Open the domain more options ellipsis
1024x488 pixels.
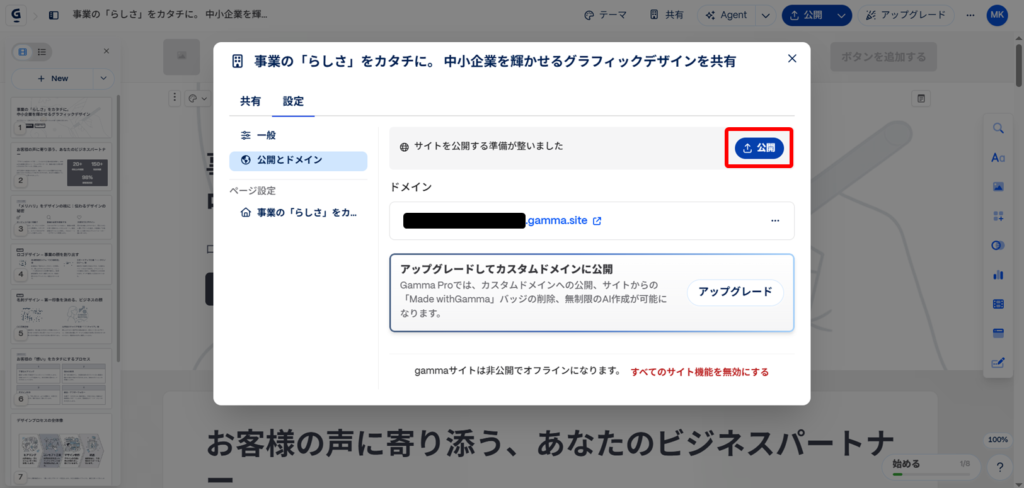(x=775, y=221)
